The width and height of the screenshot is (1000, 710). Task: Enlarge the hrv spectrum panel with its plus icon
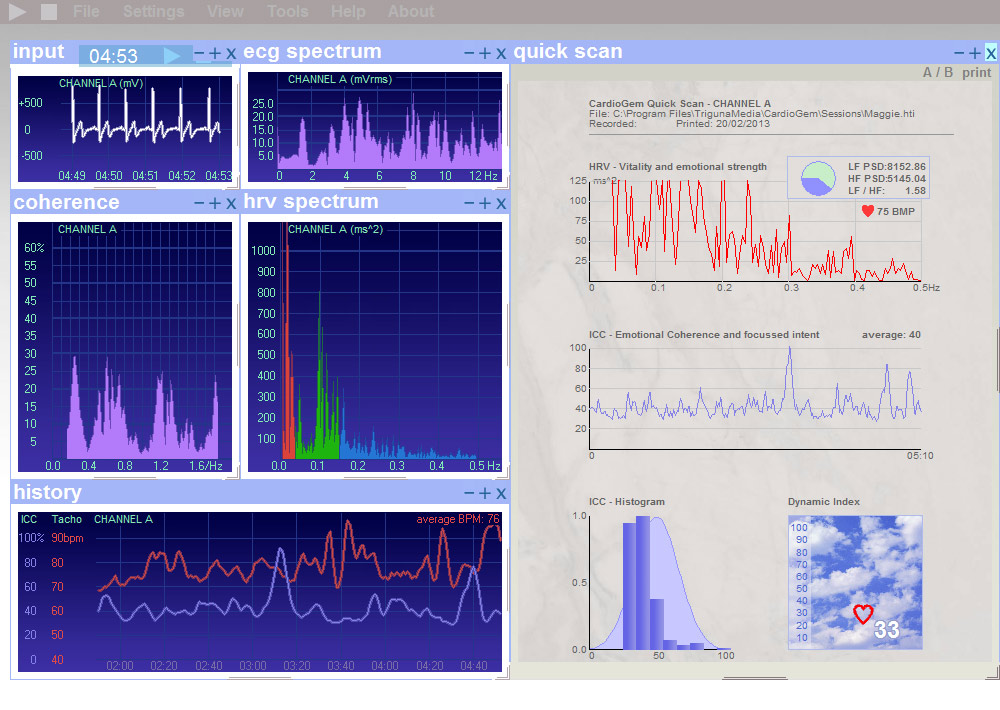tap(485, 203)
